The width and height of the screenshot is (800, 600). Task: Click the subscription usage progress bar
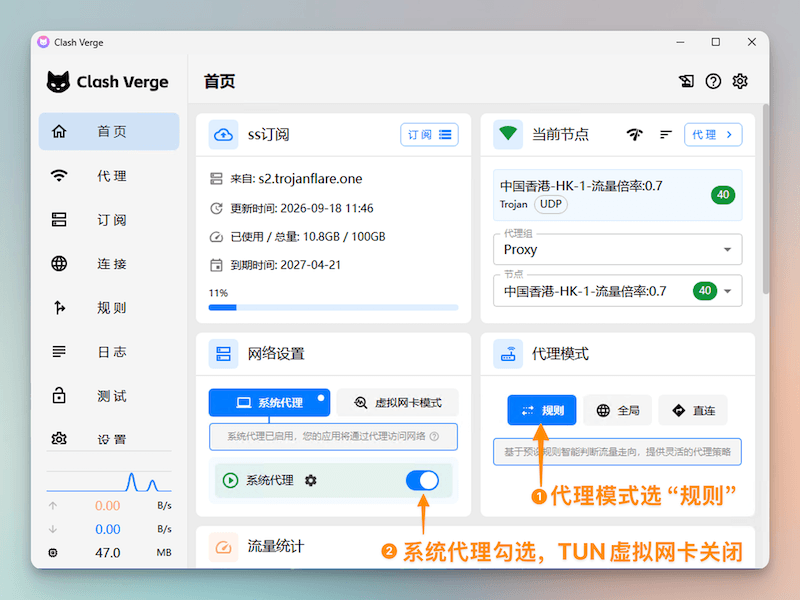coord(333,308)
